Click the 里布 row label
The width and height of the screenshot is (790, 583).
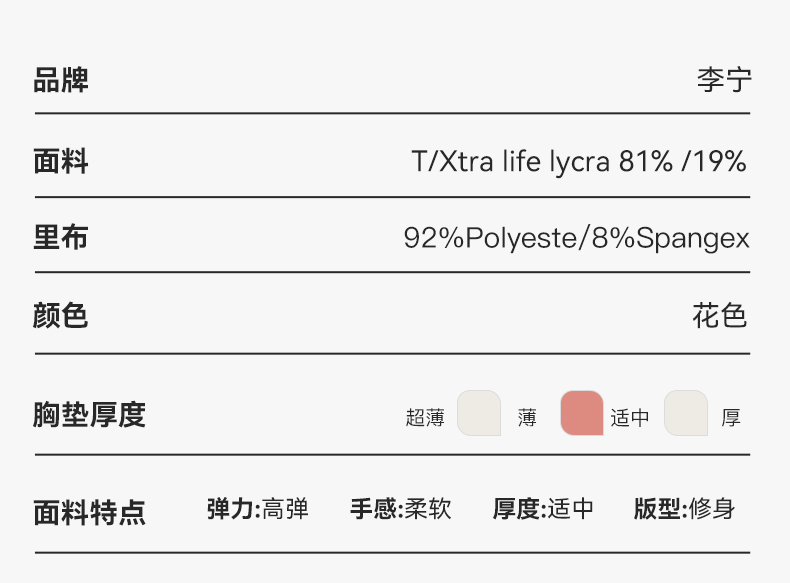pos(61,237)
